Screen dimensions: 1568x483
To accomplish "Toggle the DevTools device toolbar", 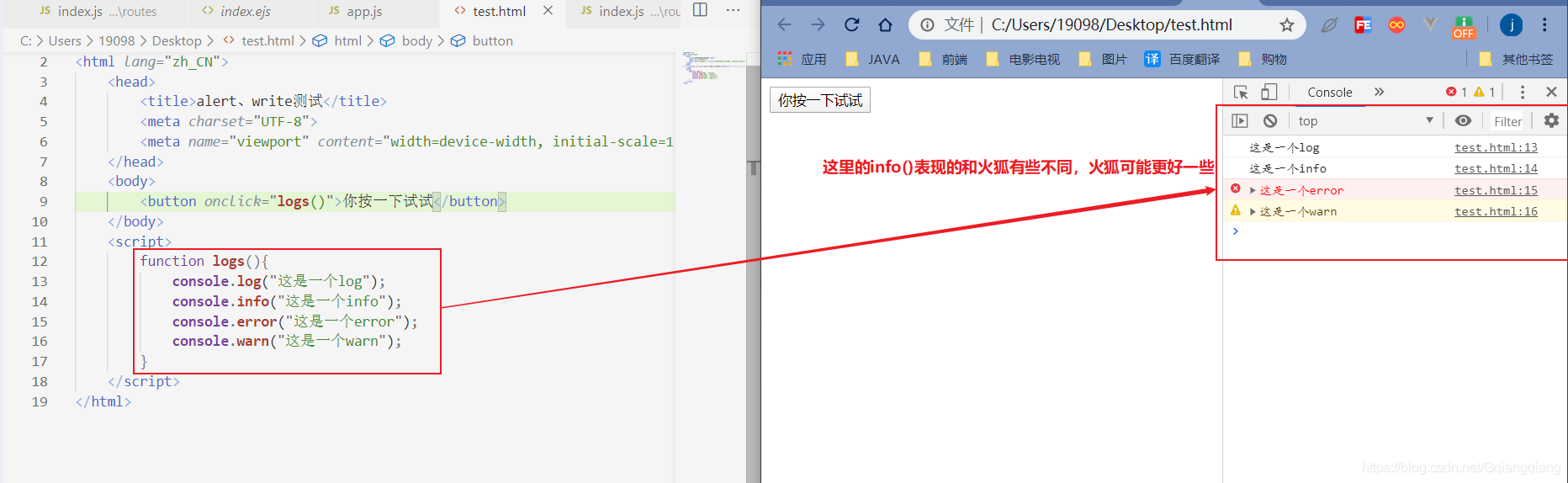I will pyautogui.click(x=1269, y=92).
